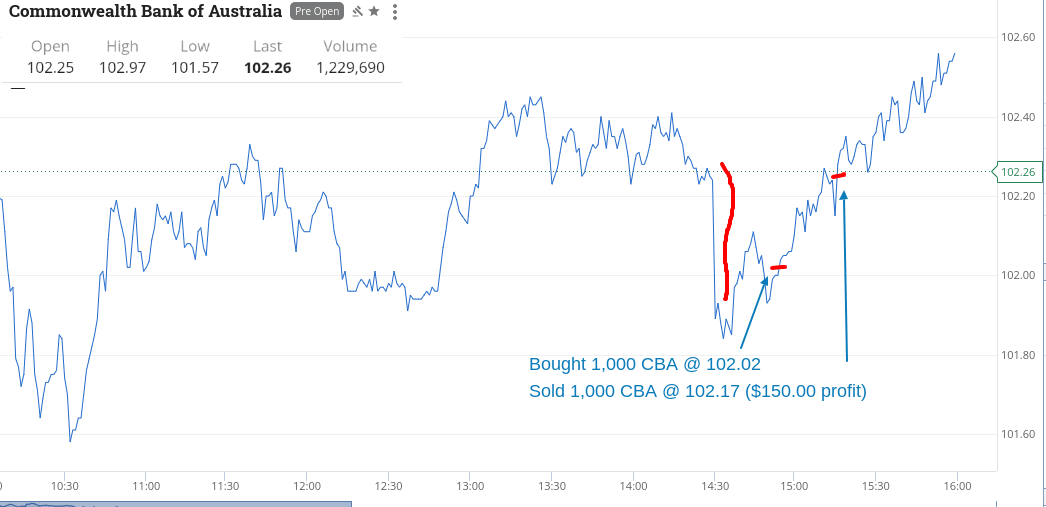Click the red dash marker at the sell point

838,176
